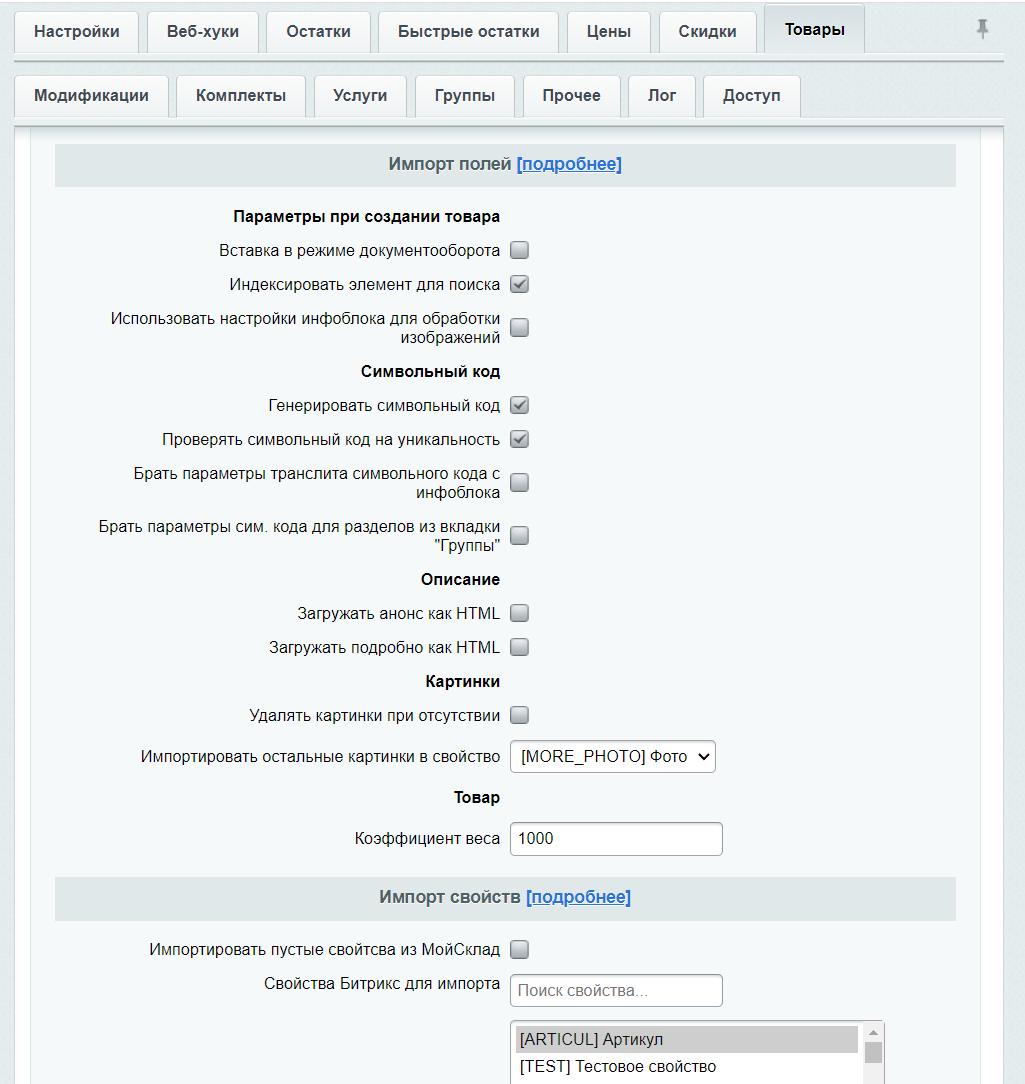1025x1084 pixels.
Task: Select the Группы sub-tab
Action: 465,96
